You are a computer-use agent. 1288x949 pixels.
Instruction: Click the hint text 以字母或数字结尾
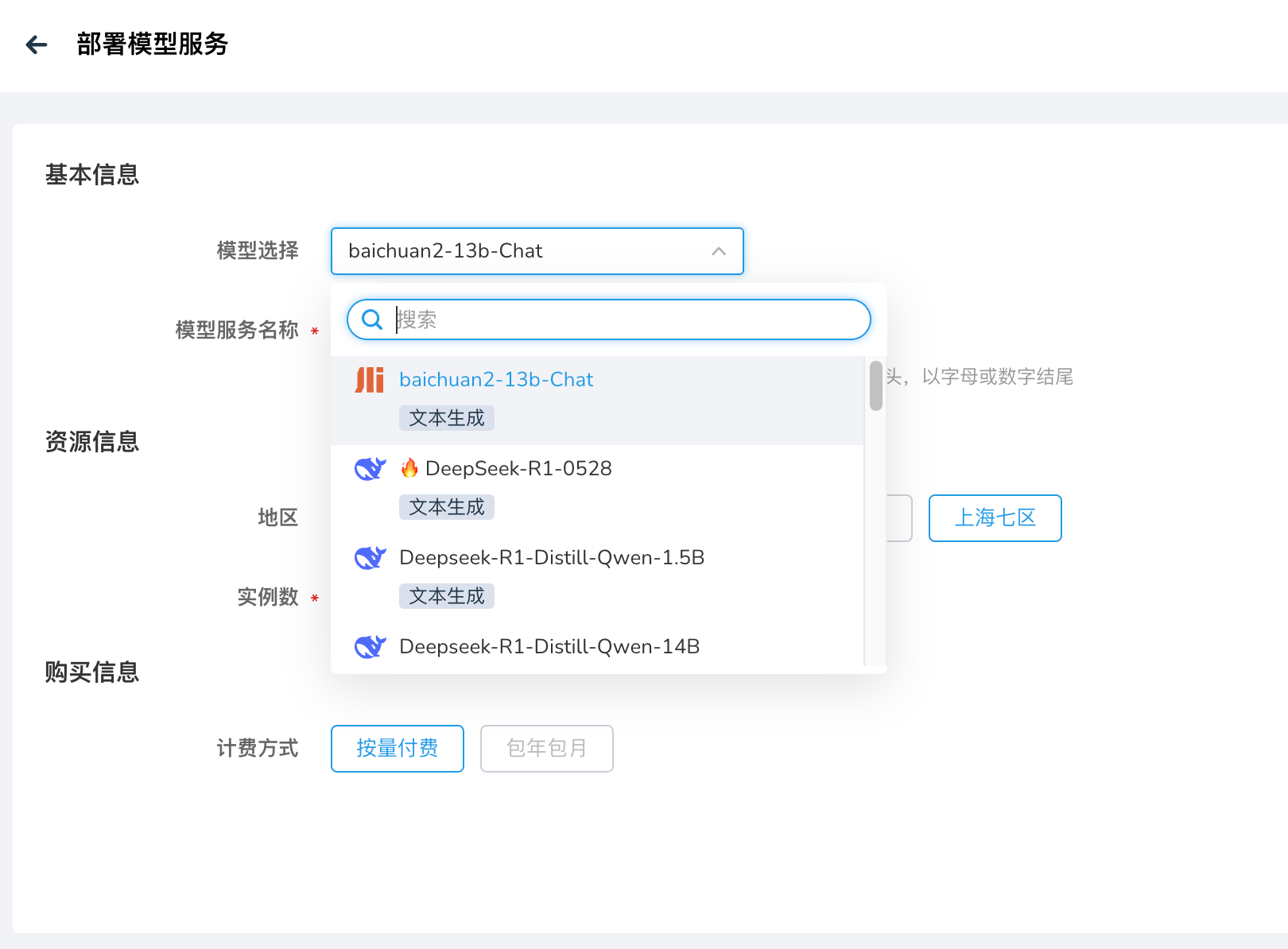click(x=998, y=377)
